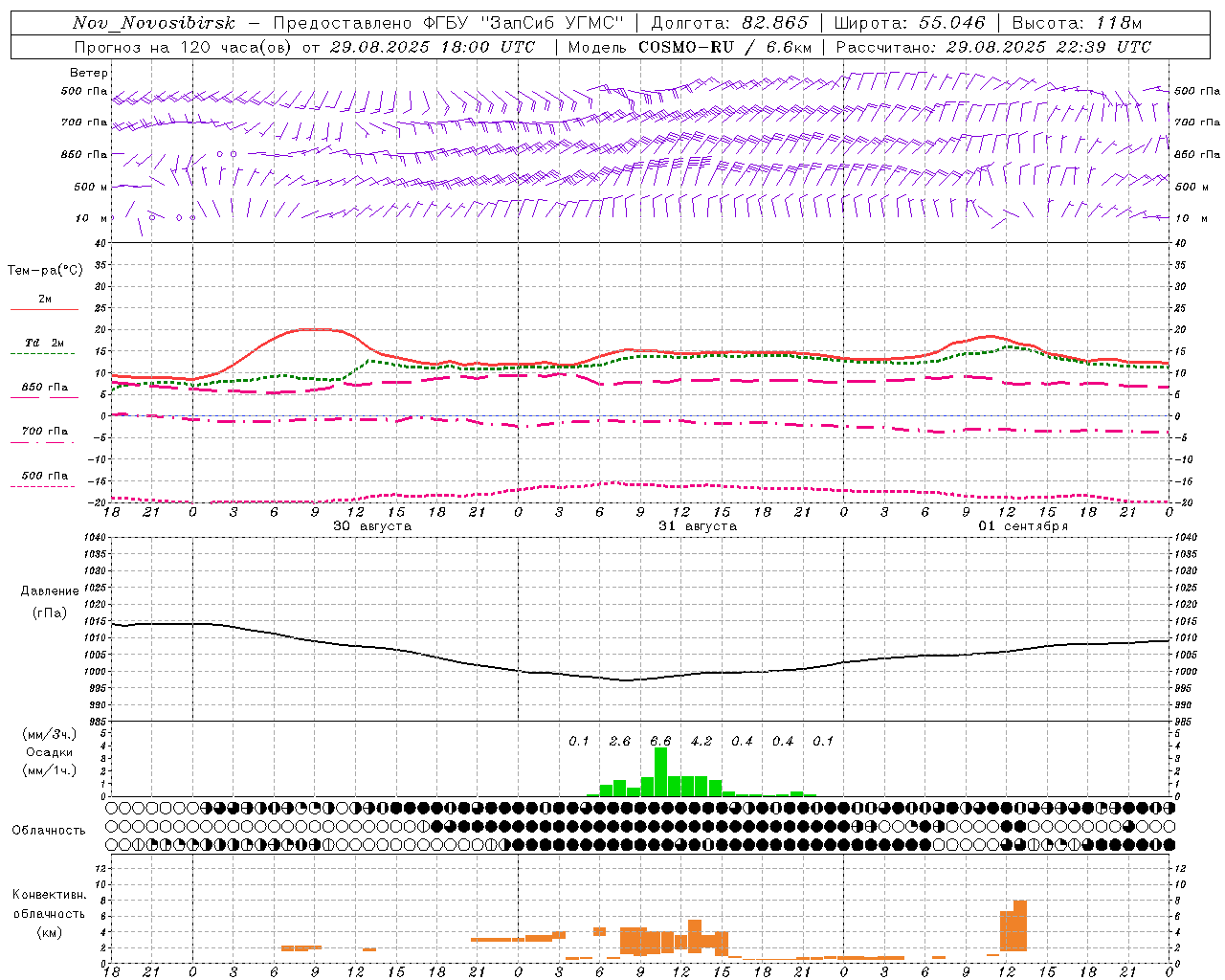Click the Тем-ра(°C) axis label
The height and width of the screenshot is (980, 1225).
click(x=45, y=271)
